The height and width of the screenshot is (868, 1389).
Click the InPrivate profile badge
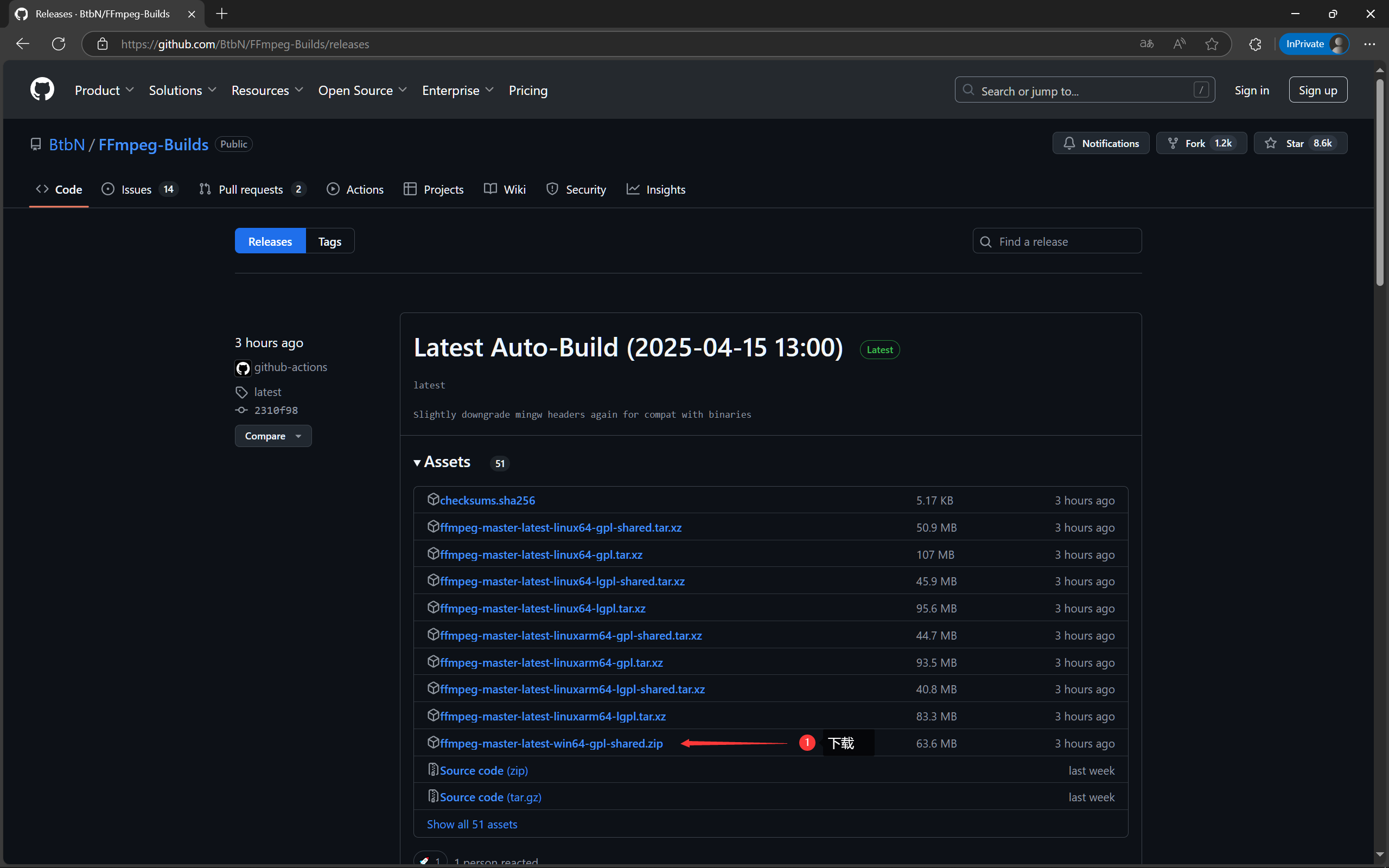(x=1313, y=43)
